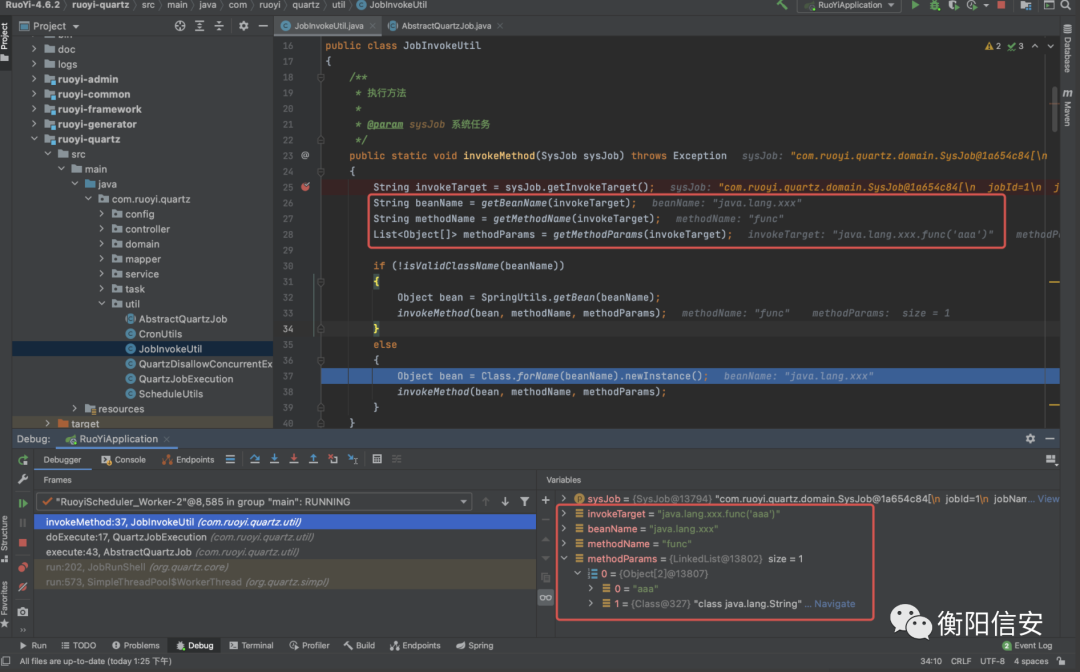Viewport: 1080px width, 672px height.
Task: Open the Maven side panel
Action: [x=1067, y=107]
